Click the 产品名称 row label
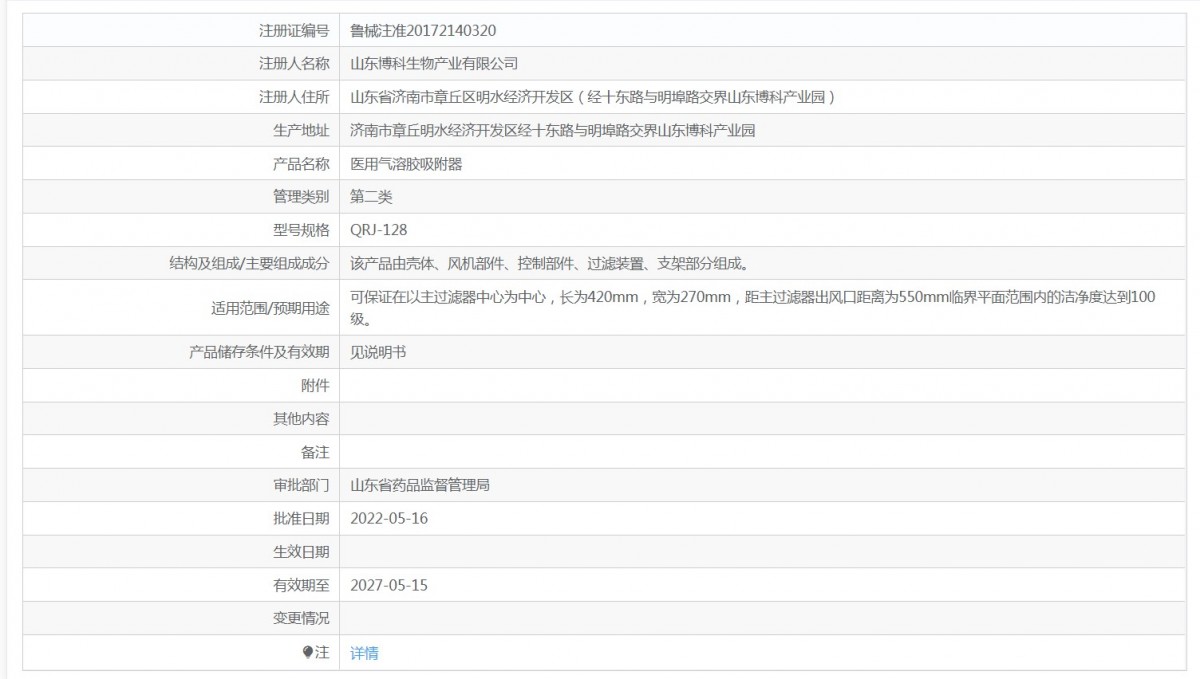 point(301,164)
